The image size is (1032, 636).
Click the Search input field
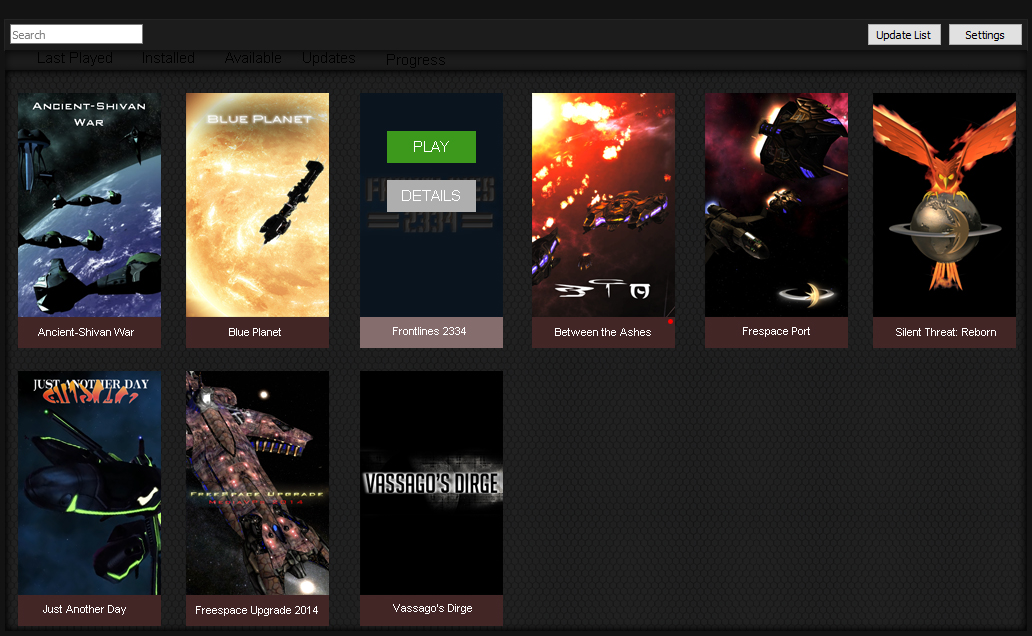pyautogui.click(x=76, y=34)
